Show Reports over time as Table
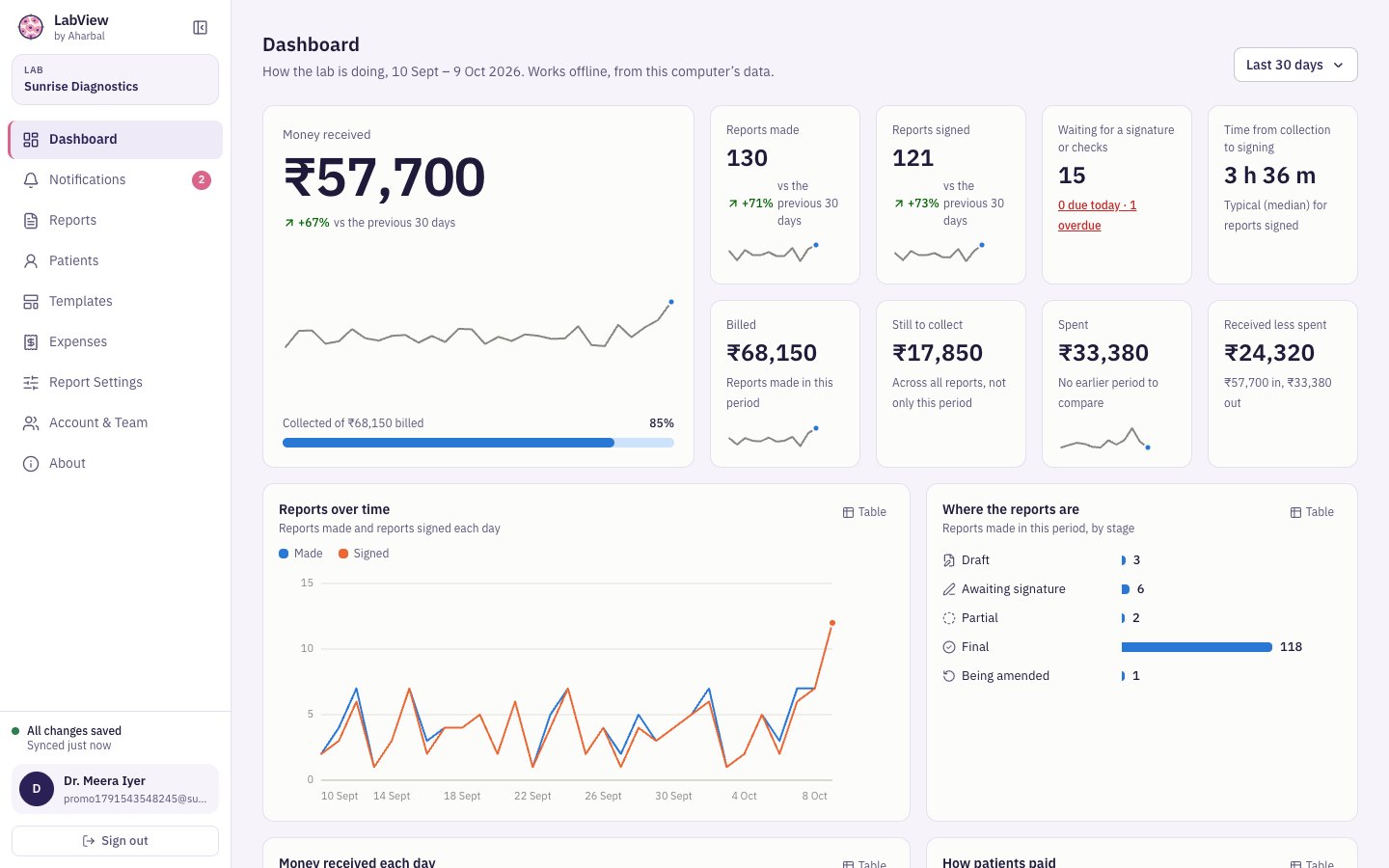Viewport: 1389px width, 868px height. pyautogui.click(x=864, y=512)
